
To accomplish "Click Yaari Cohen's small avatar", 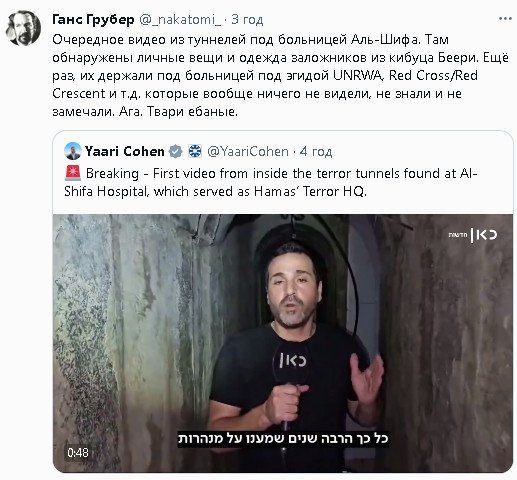I will pos(73,151).
